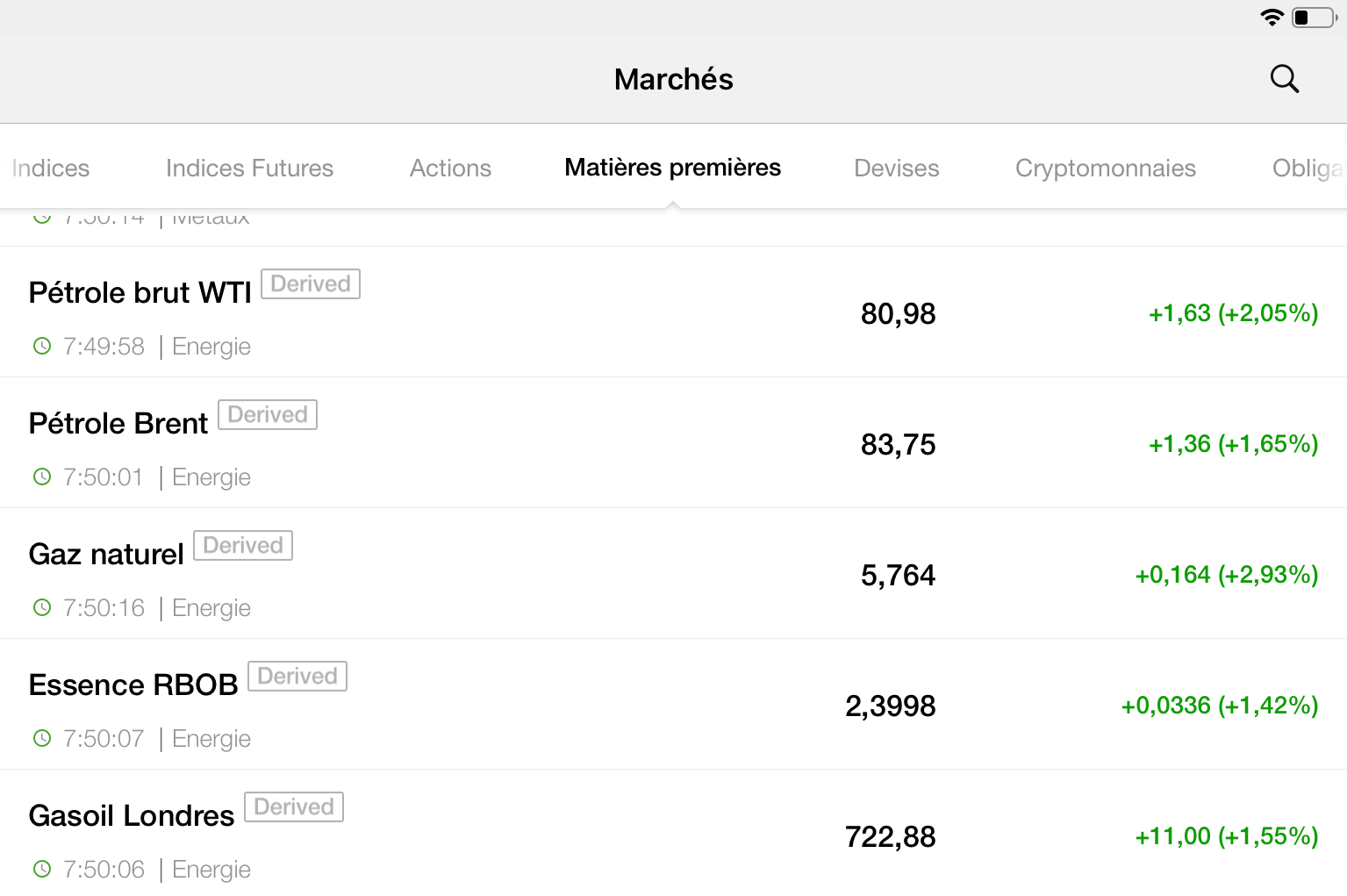This screenshot has height=896, width=1347.
Task: Go to the Devises tab
Action: click(896, 168)
